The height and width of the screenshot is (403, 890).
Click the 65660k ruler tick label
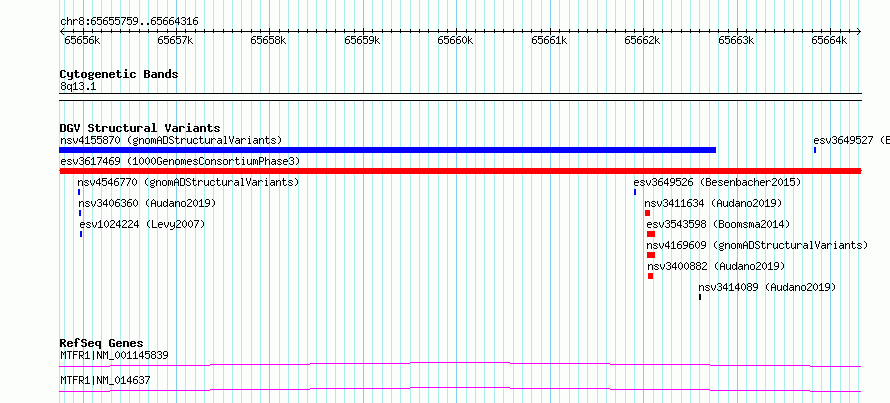pos(456,41)
